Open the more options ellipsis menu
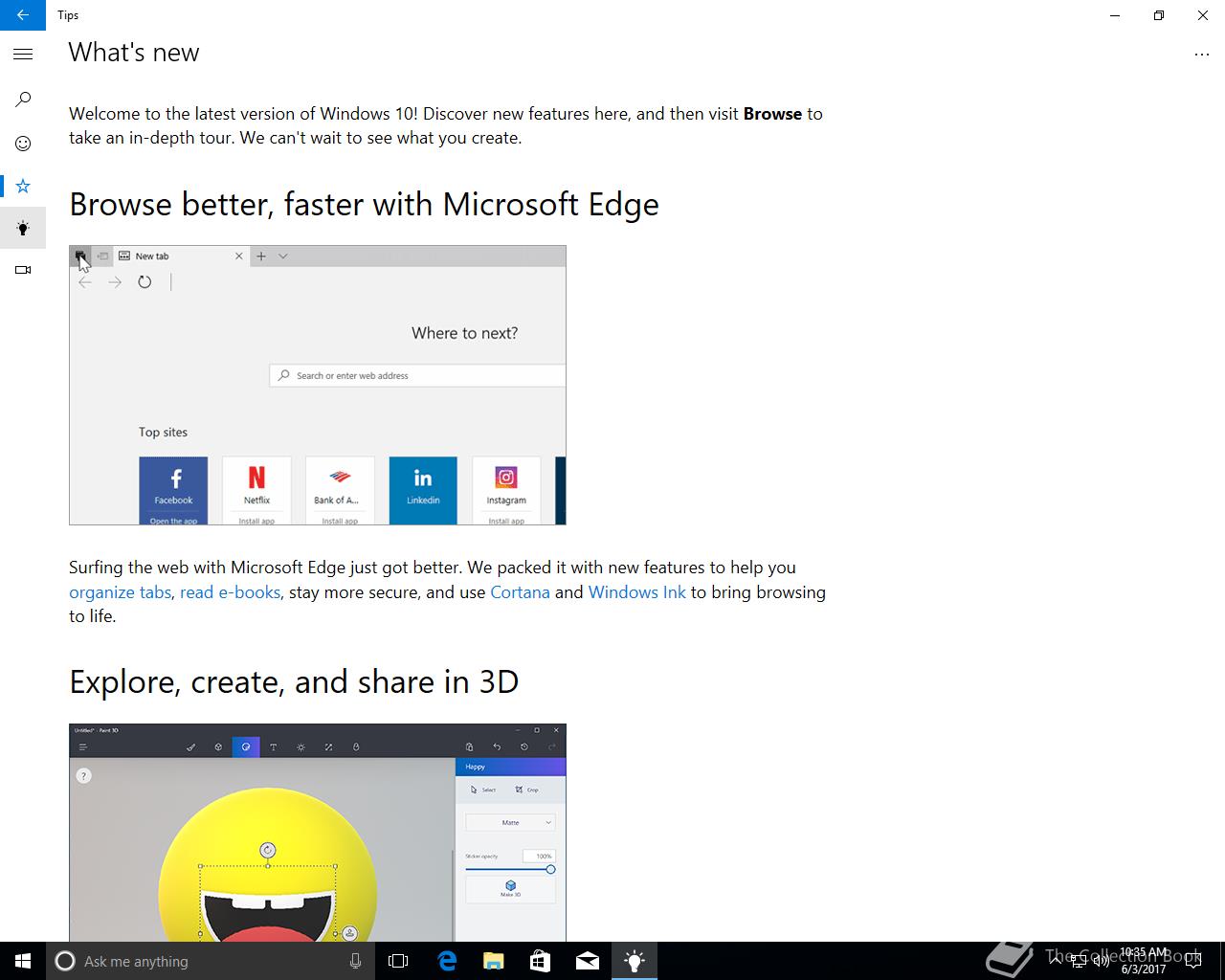The width and height of the screenshot is (1225, 980). coord(1202,55)
